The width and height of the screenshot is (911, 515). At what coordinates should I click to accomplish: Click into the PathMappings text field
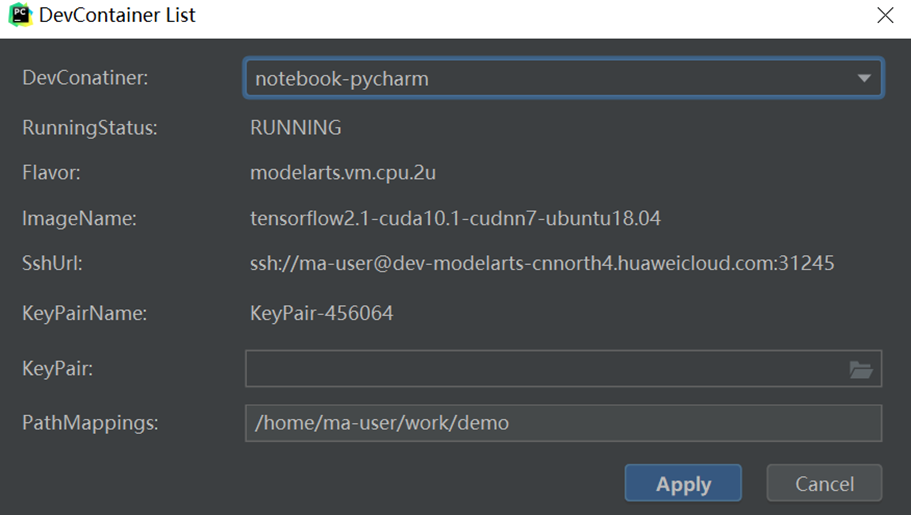click(562, 423)
